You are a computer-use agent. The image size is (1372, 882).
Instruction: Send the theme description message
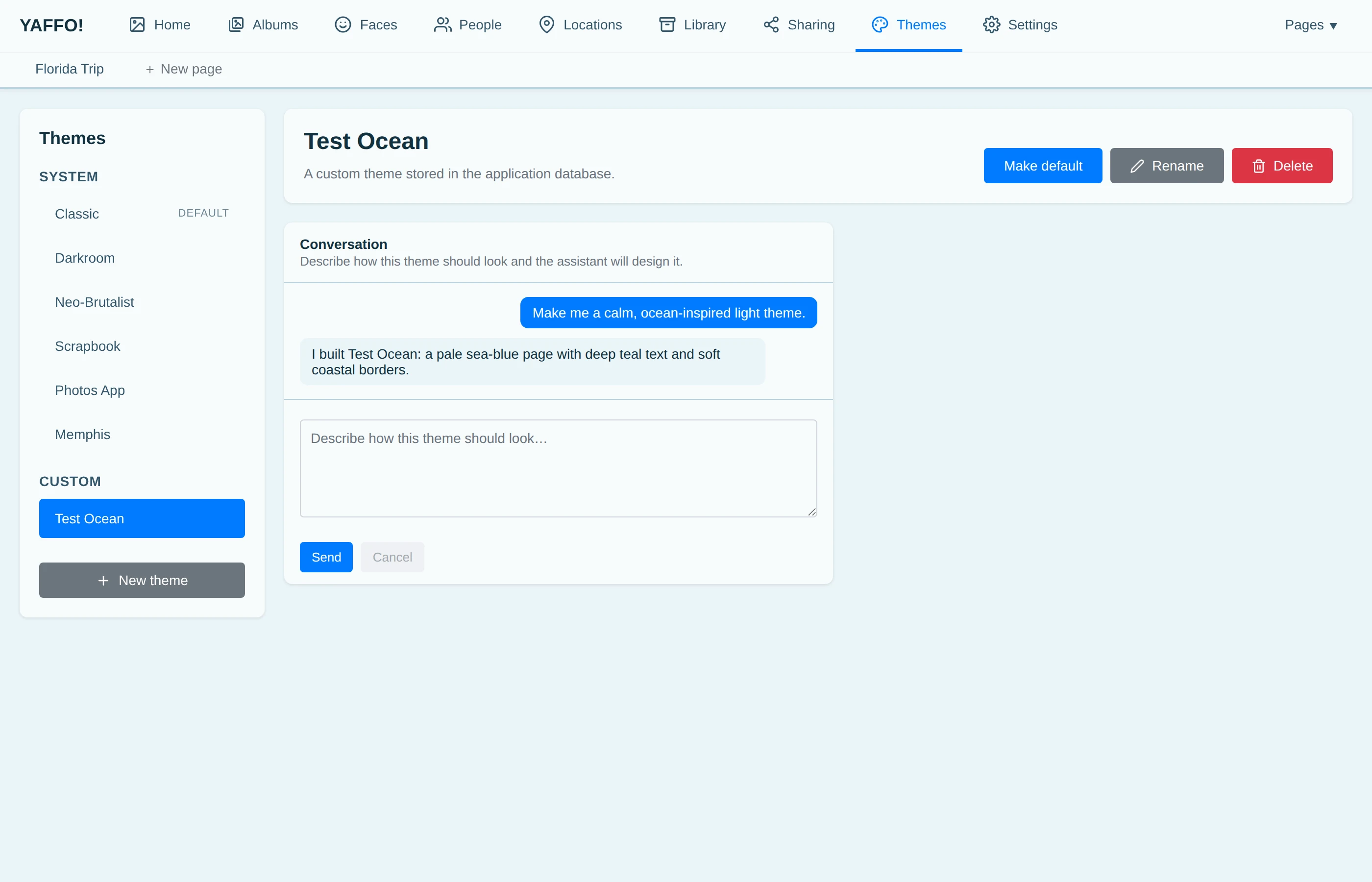click(x=326, y=557)
